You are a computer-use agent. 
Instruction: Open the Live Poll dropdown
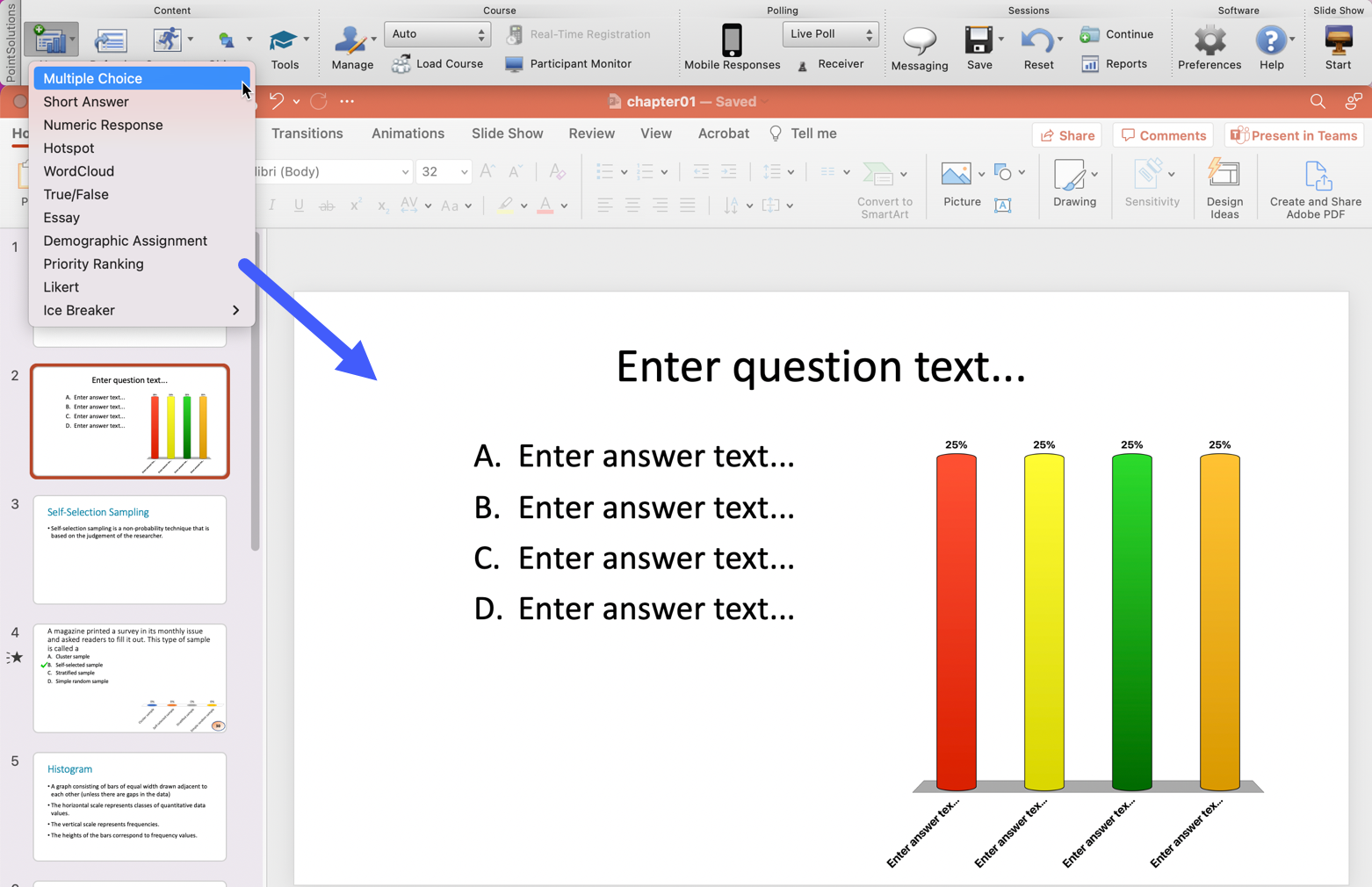click(830, 34)
